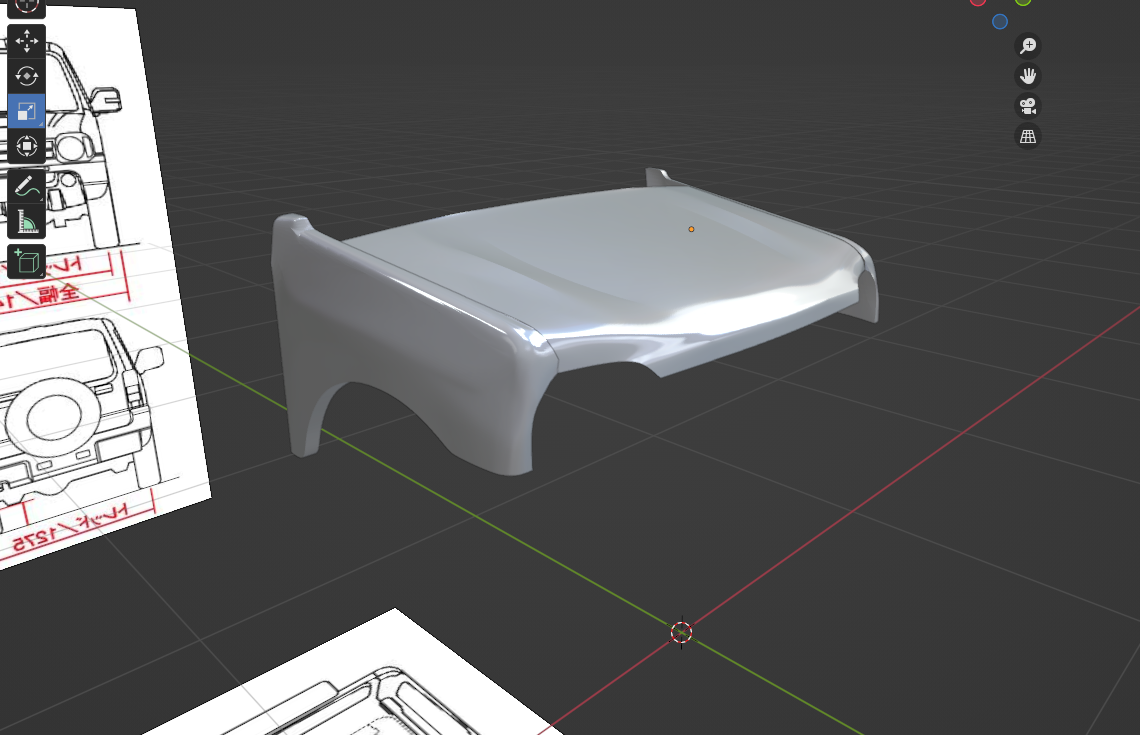Click the orange origin dot on the hood

(x=691, y=229)
